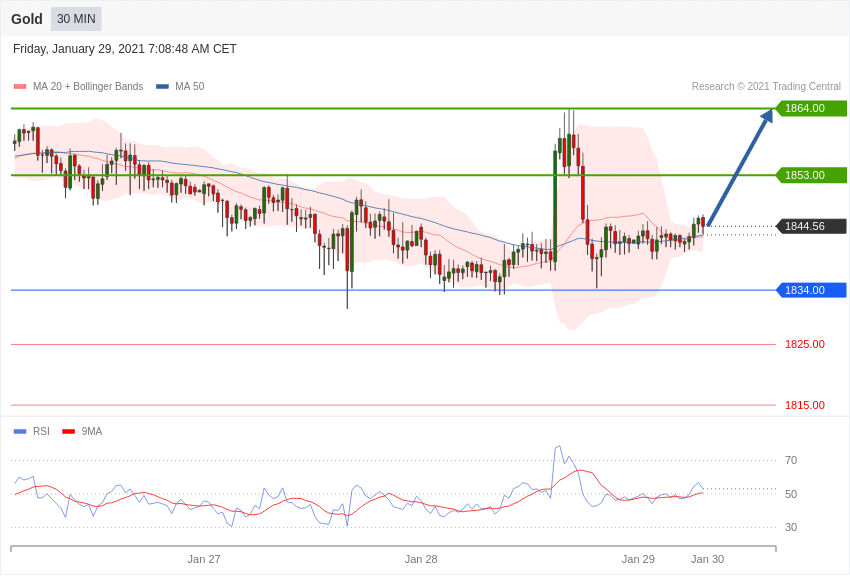Click the Research 2021 Trading Central credit
This screenshot has width=850, height=576.
point(766,87)
